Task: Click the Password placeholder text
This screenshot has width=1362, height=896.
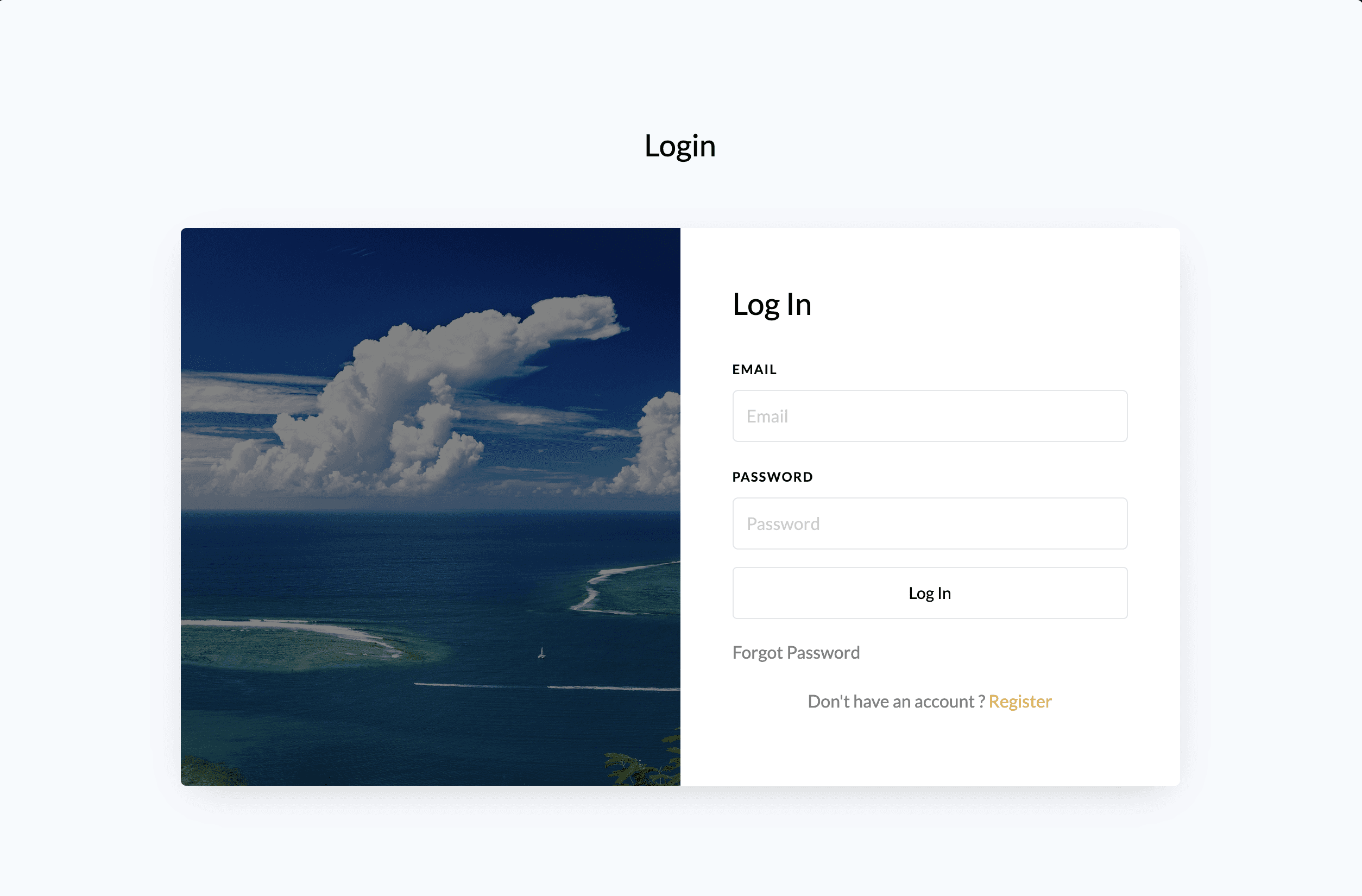Action: [783, 524]
